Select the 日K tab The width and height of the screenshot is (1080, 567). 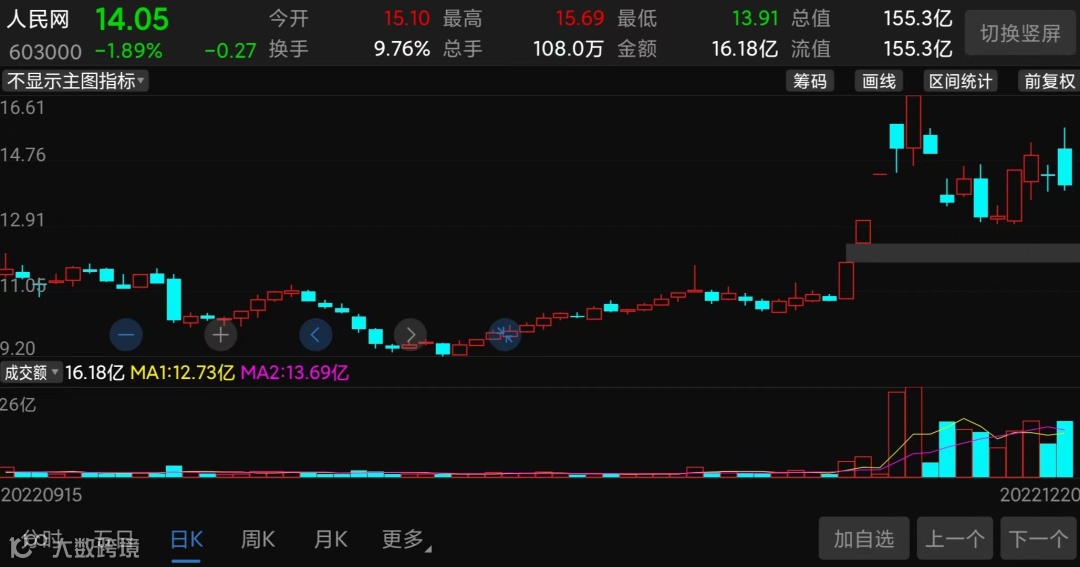187,539
